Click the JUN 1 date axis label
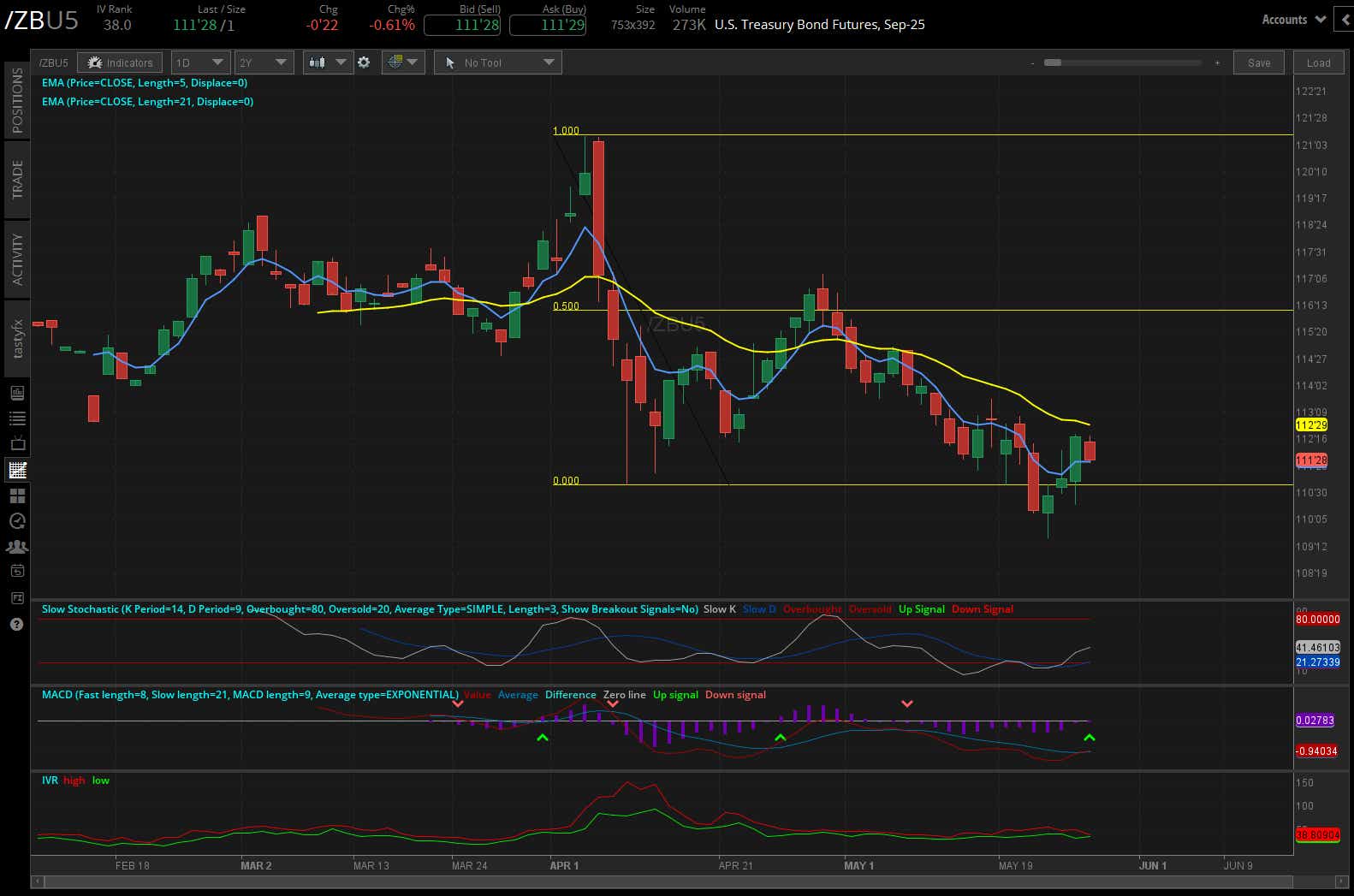 (1152, 866)
